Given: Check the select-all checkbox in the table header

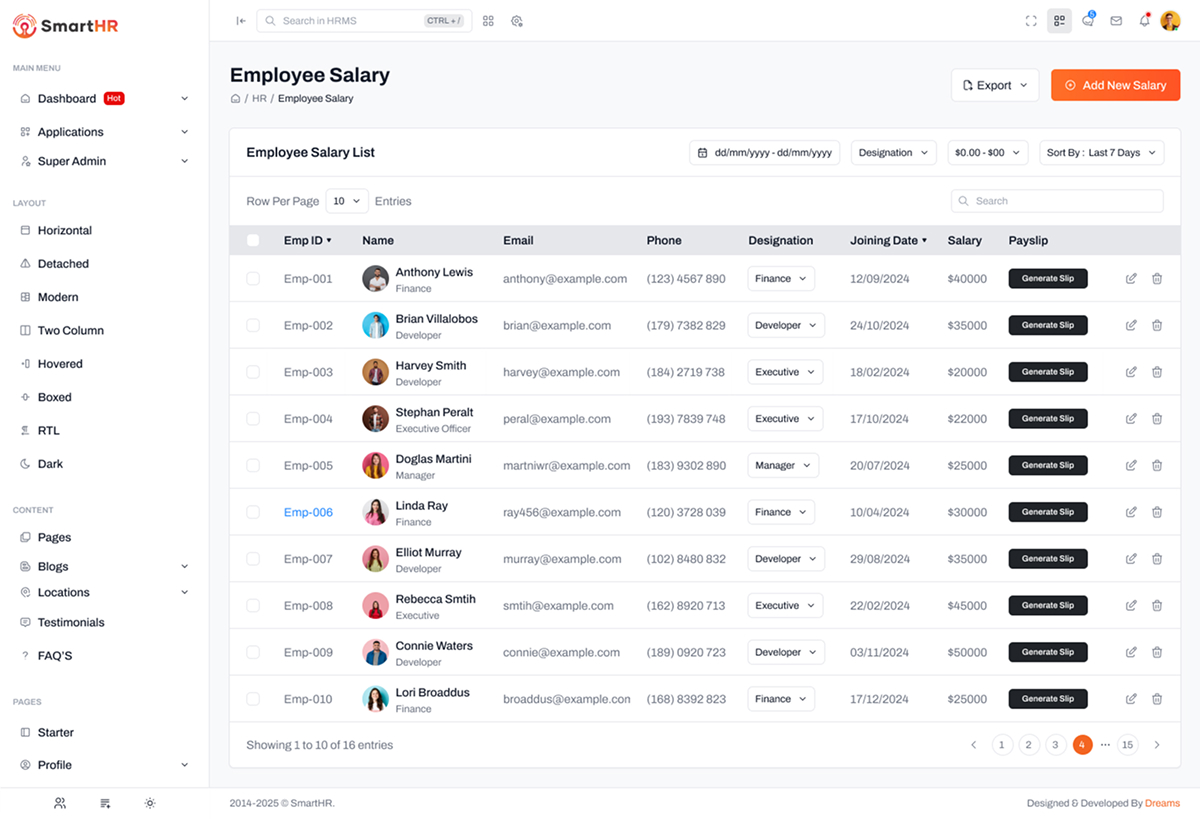Looking at the screenshot, I should (253, 240).
